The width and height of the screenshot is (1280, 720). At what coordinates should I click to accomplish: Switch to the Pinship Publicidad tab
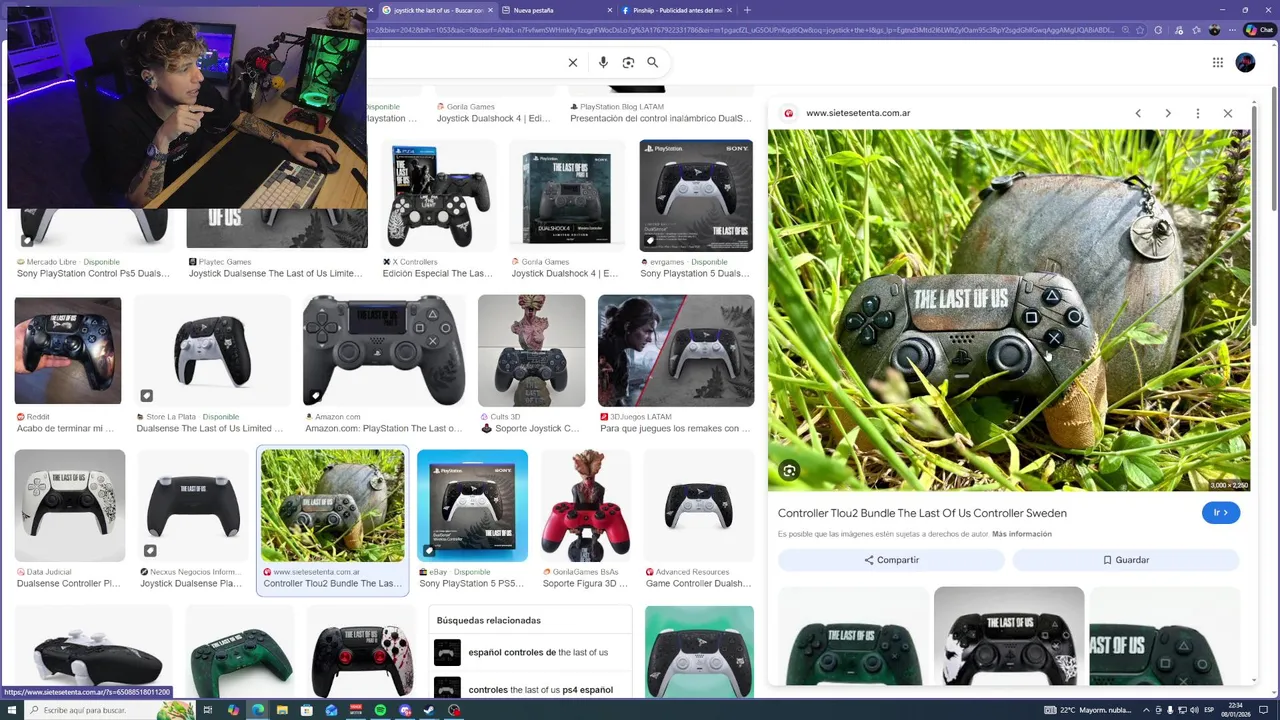[678, 10]
